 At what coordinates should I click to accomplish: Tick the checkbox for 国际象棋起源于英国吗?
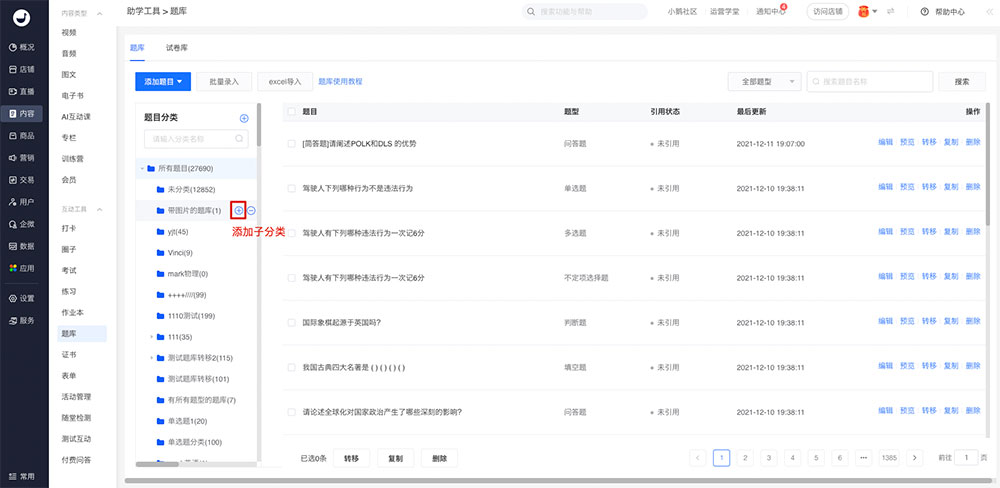[x=292, y=322]
